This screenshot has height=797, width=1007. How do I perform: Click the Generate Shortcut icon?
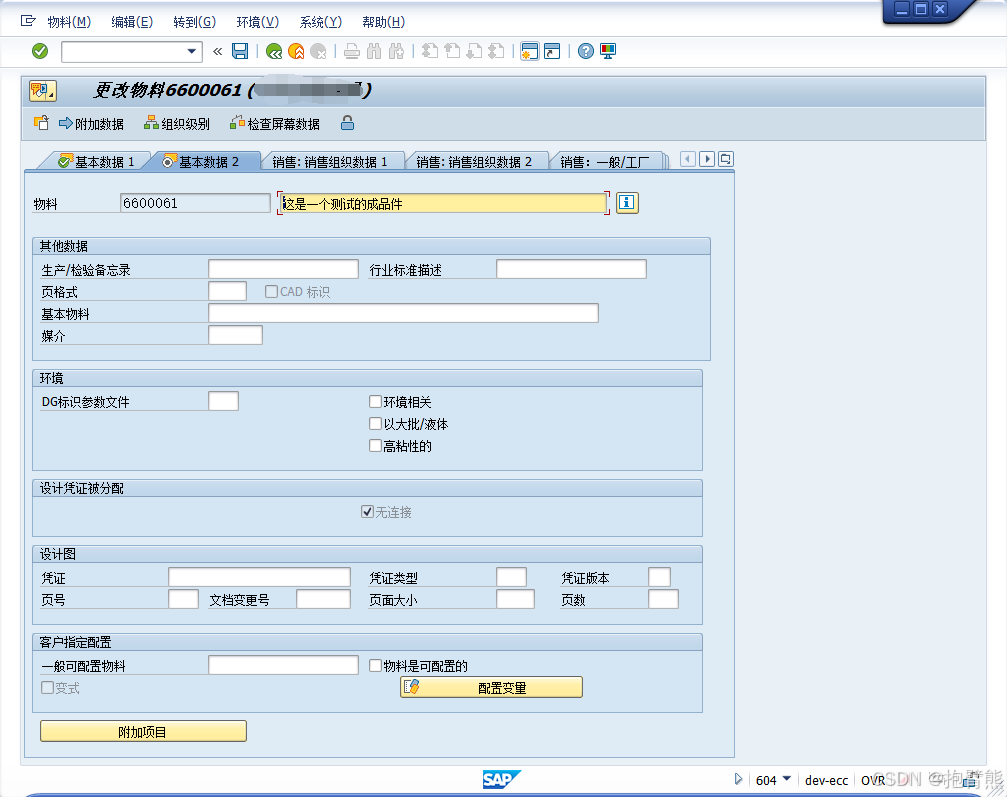(x=552, y=51)
